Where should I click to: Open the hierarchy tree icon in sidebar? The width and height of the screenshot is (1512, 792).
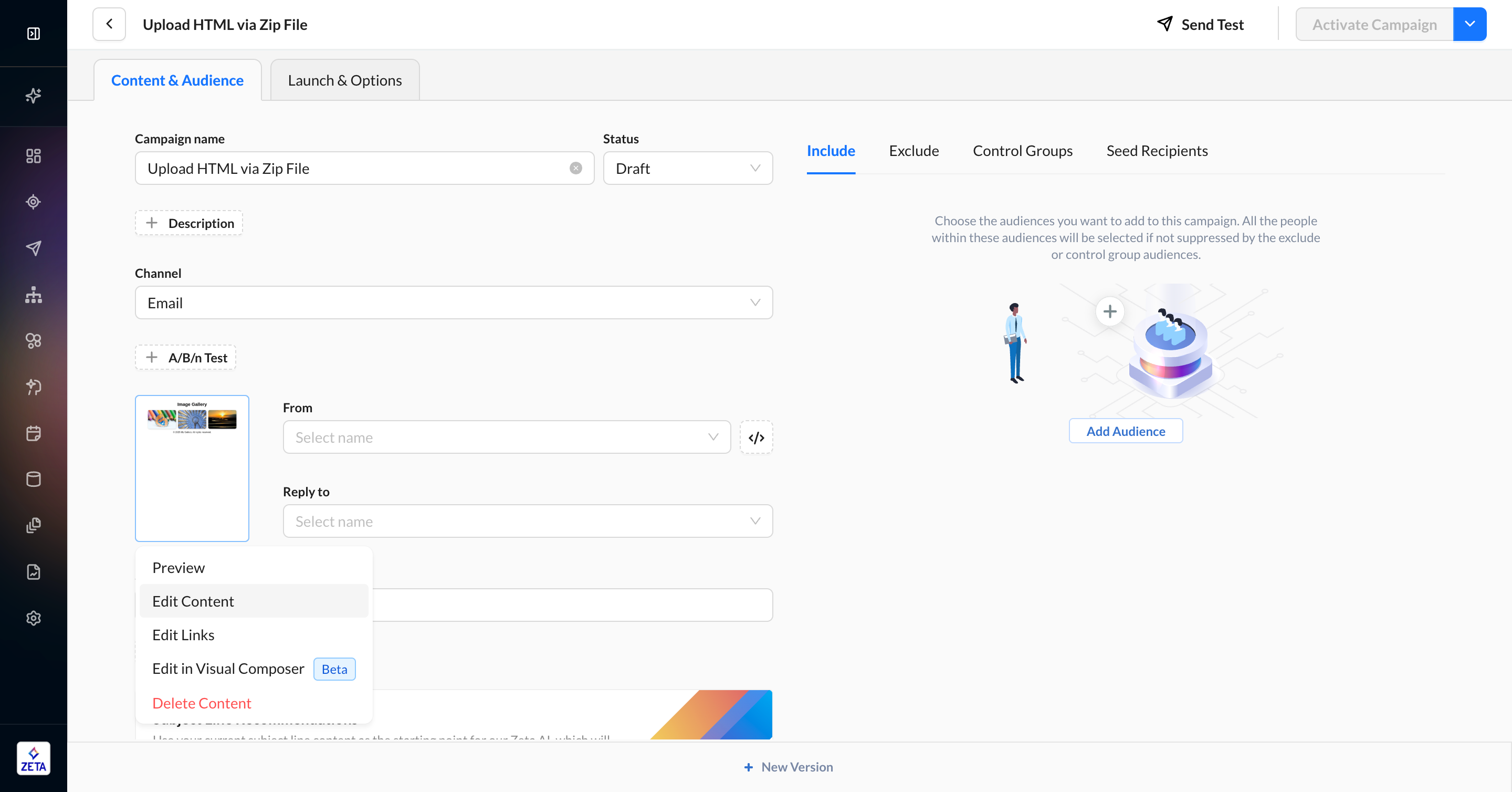(x=34, y=294)
